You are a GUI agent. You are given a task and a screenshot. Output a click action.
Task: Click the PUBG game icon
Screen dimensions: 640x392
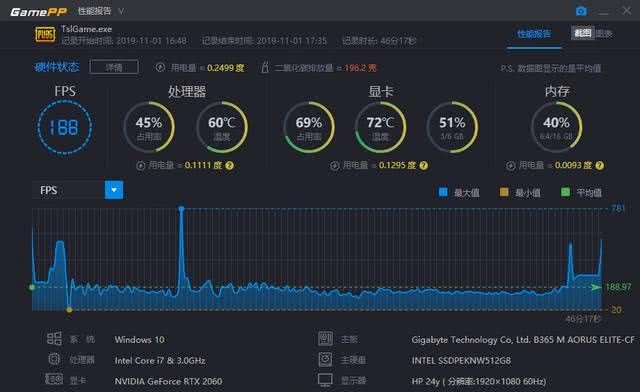click(x=45, y=35)
